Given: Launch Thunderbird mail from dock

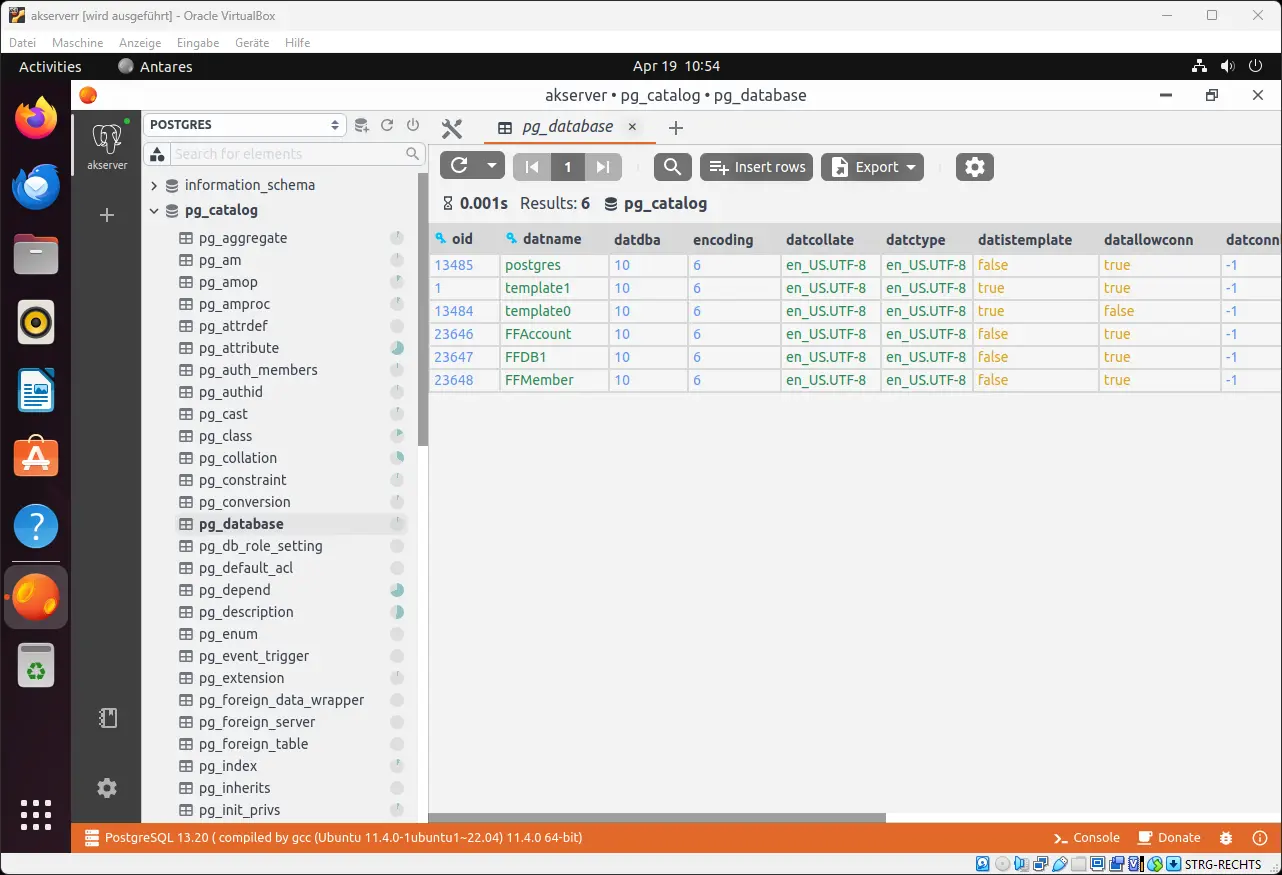Looking at the screenshot, I should tap(36, 187).
